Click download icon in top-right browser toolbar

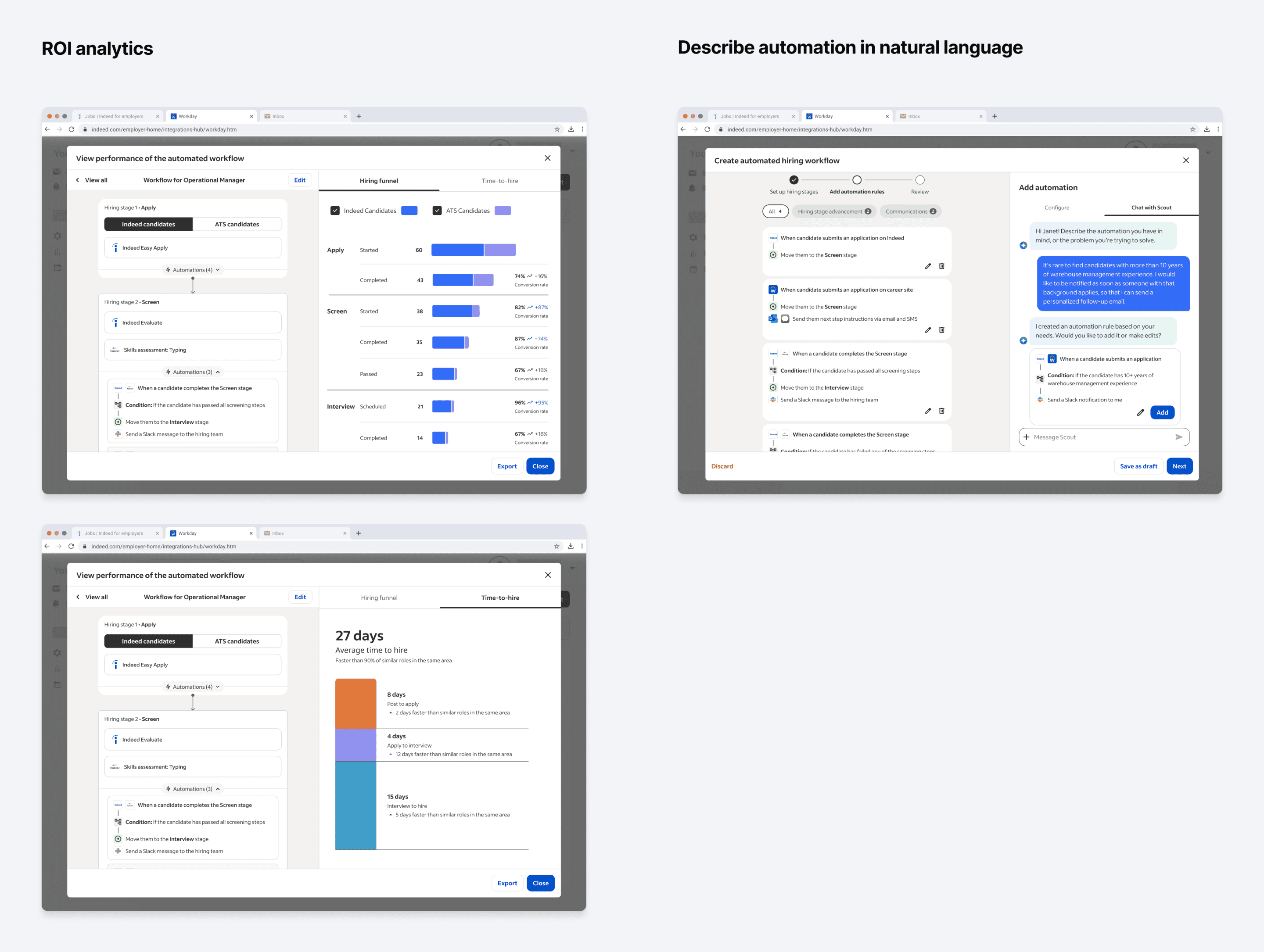tap(1206, 129)
